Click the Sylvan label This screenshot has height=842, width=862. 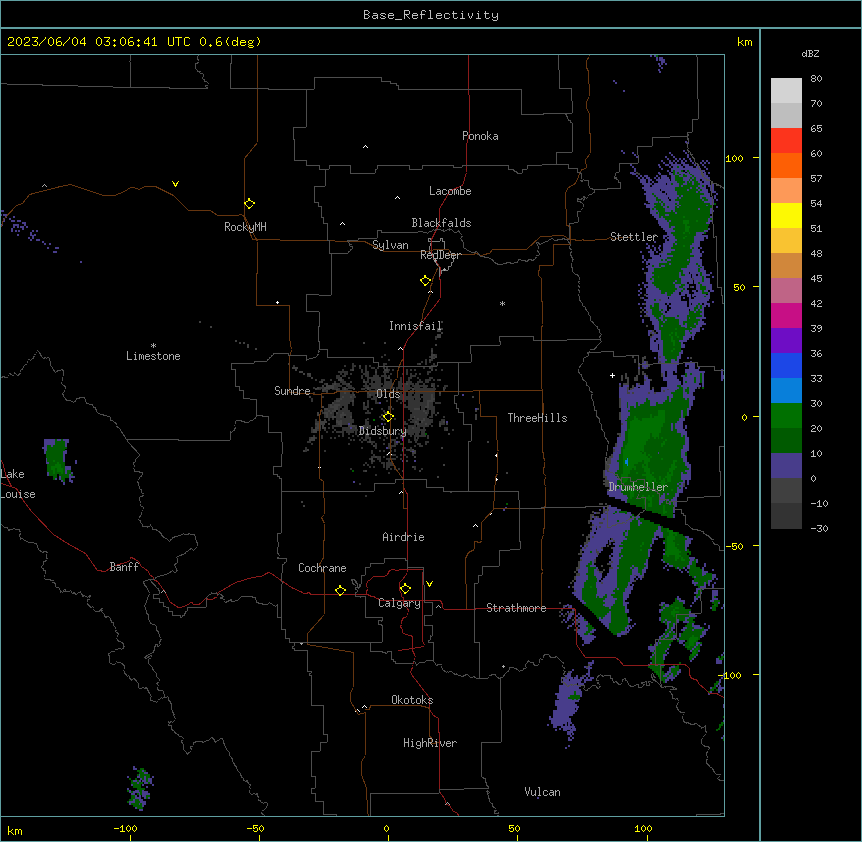[x=390, y=245]
